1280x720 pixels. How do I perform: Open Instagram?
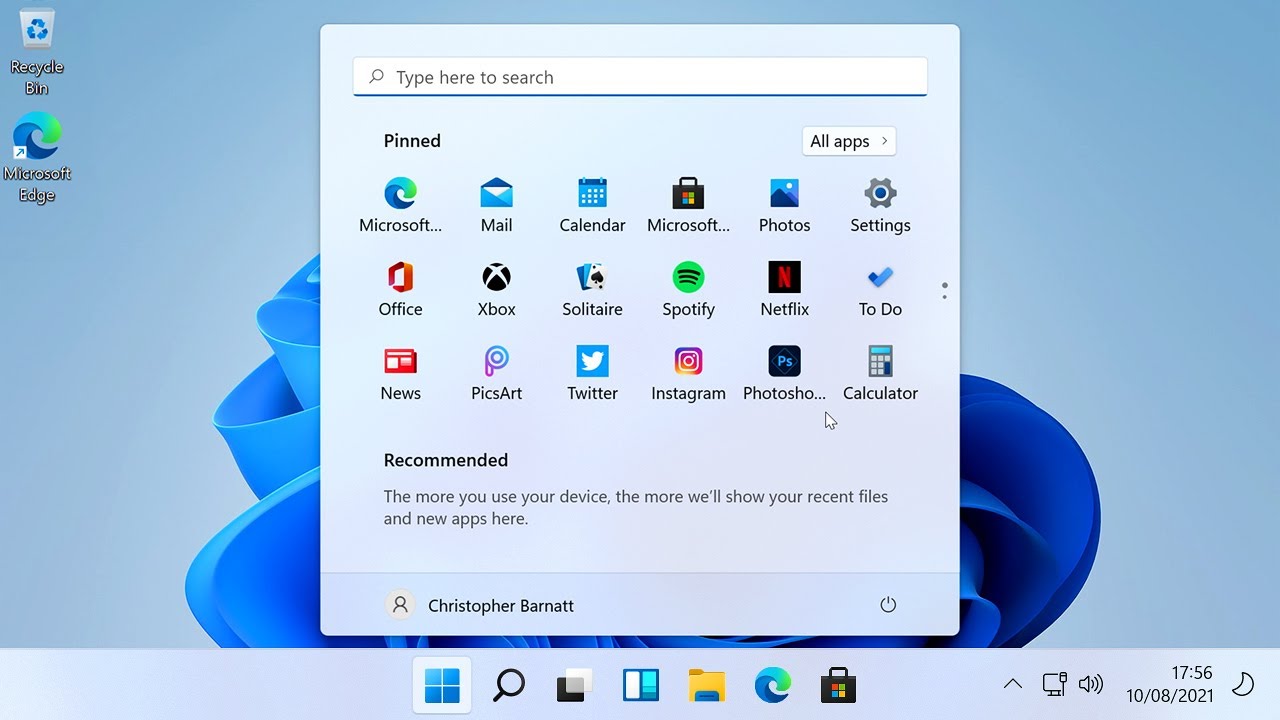click(x=688, y=374)
